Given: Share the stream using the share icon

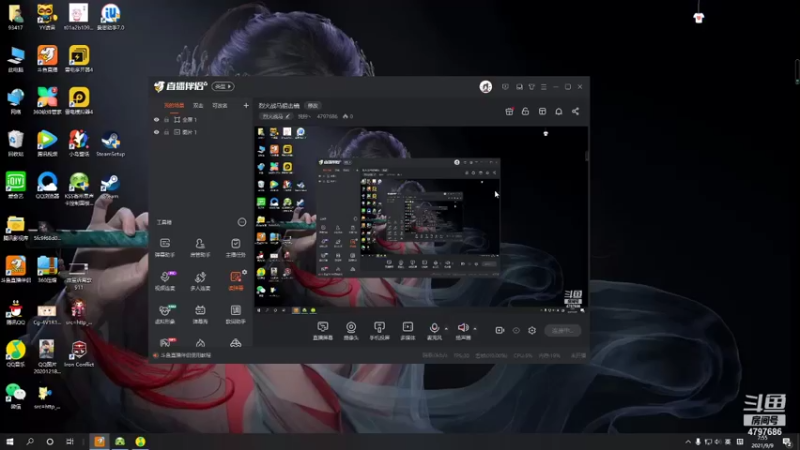Looking at the screenshot, I should coord(576,111).
